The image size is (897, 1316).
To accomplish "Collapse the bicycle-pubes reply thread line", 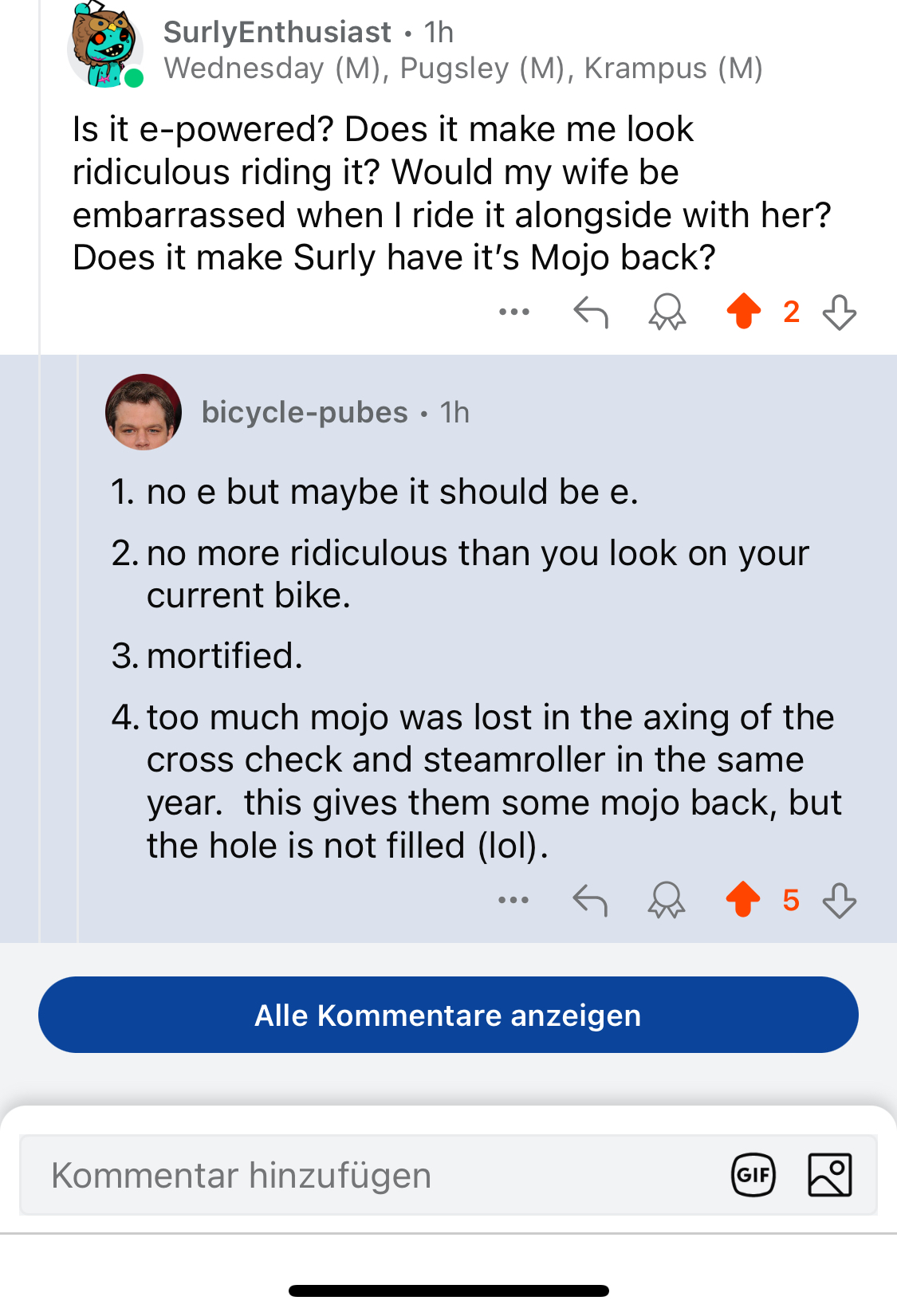I will click(77, 647).
